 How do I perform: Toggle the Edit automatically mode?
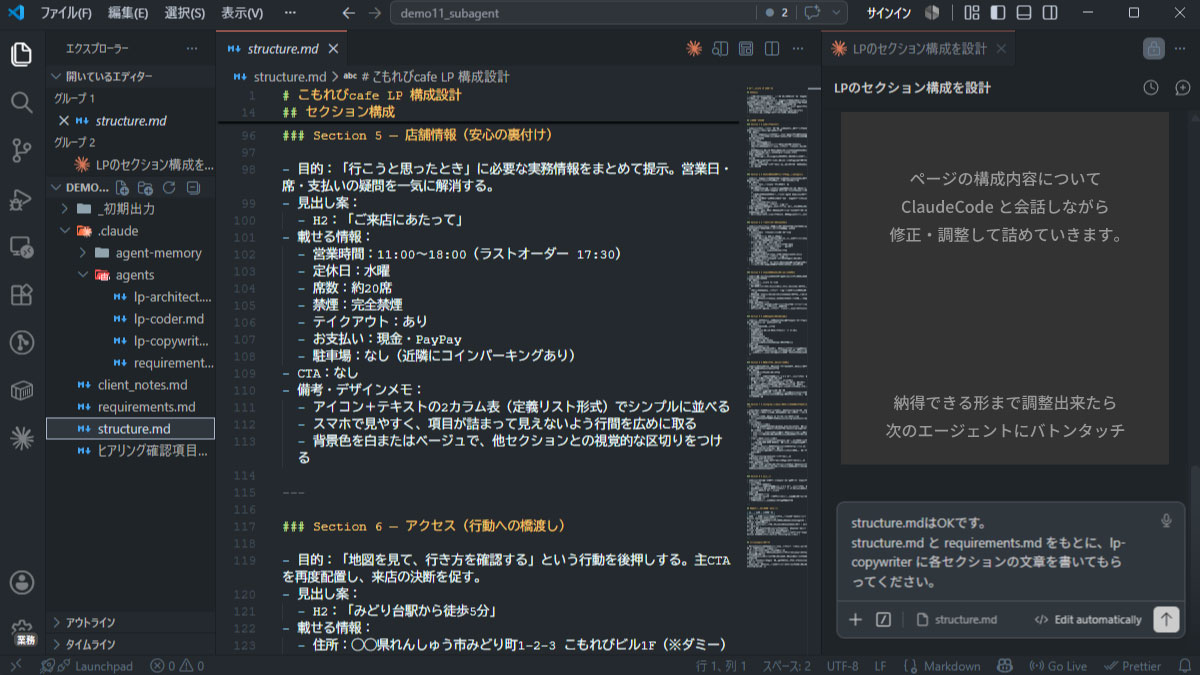pos(1087,619)
